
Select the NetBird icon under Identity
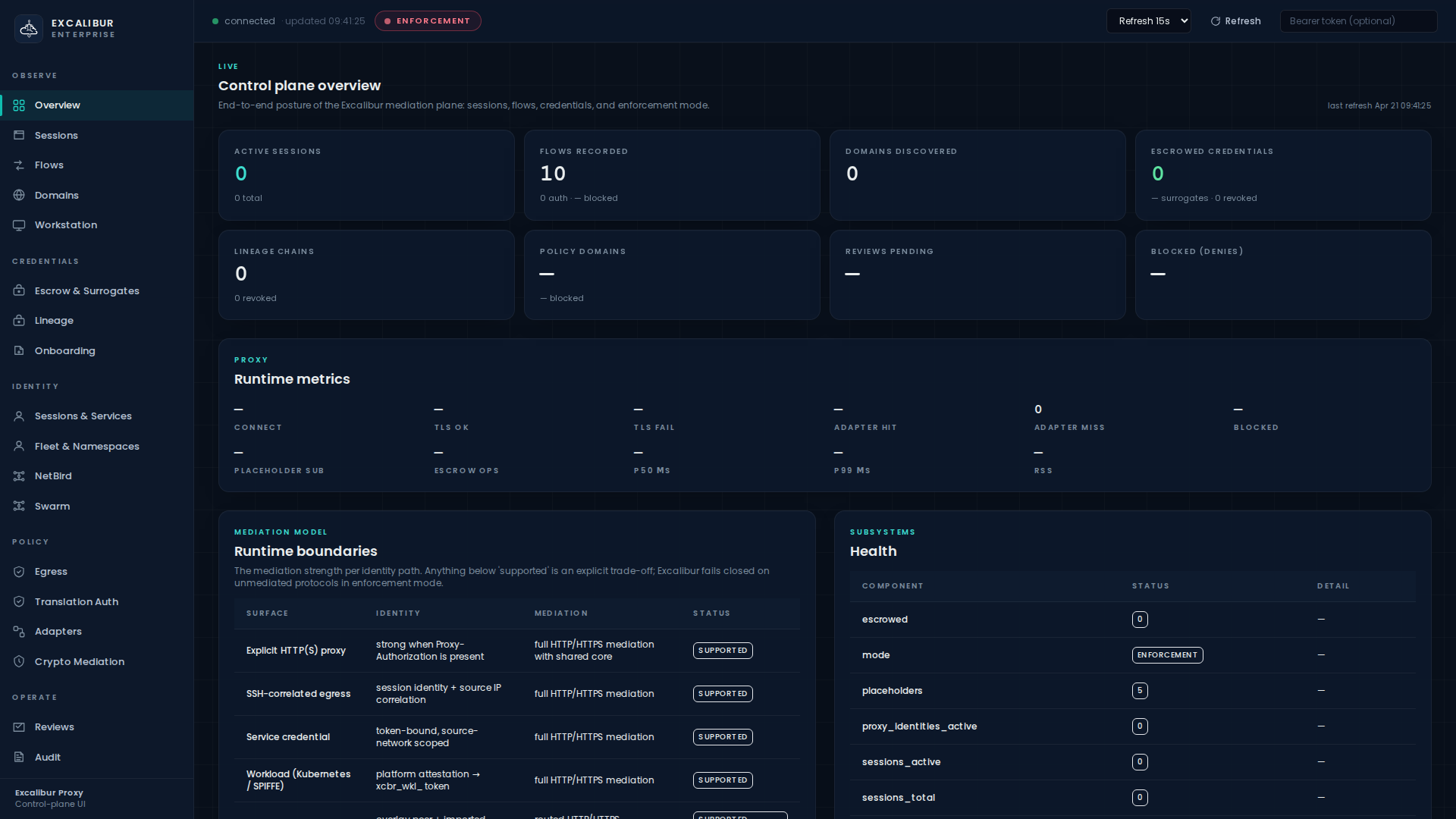pyautogui.click(x=19, y=475)
